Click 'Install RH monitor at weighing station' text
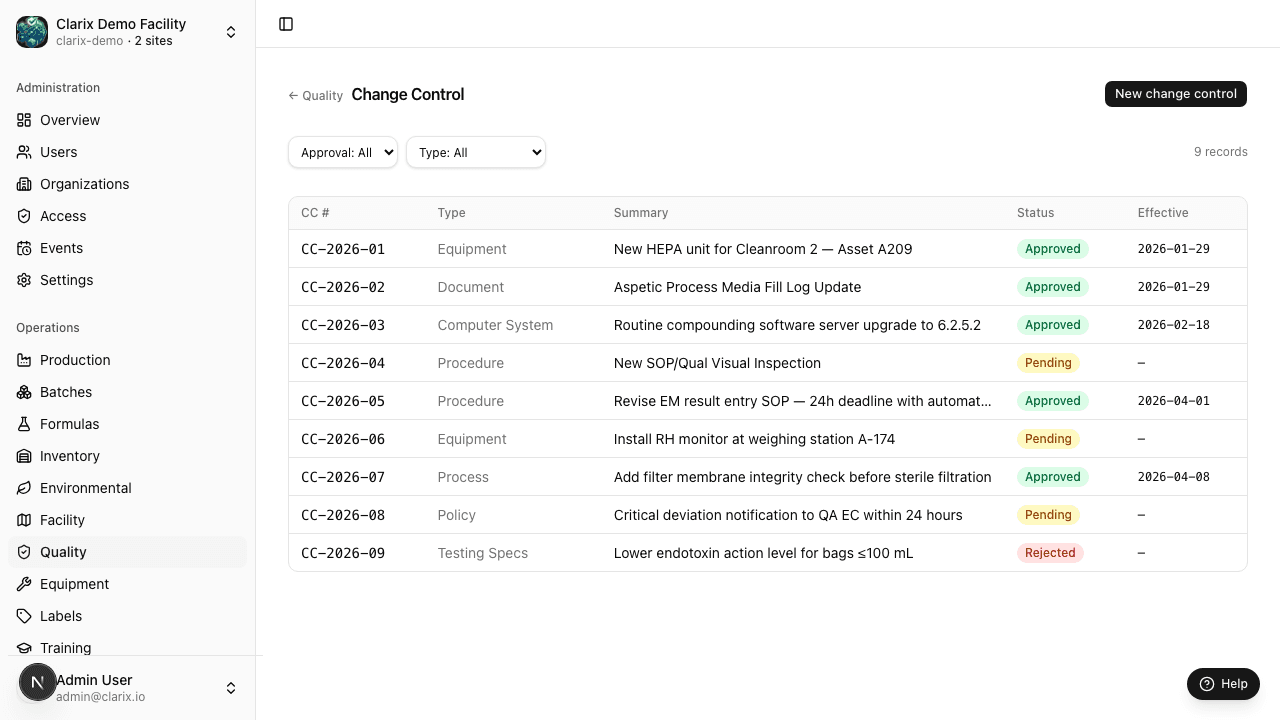The width and height of the screenshot is (1280, 720). click(754, 439)
